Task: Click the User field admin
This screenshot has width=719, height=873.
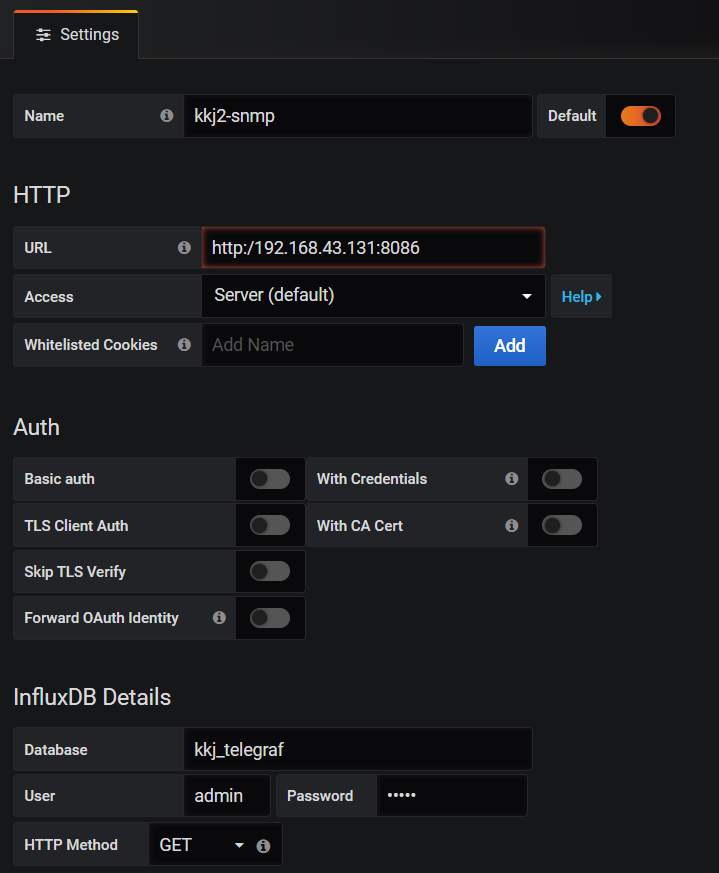Action: (x=227, y=796)
